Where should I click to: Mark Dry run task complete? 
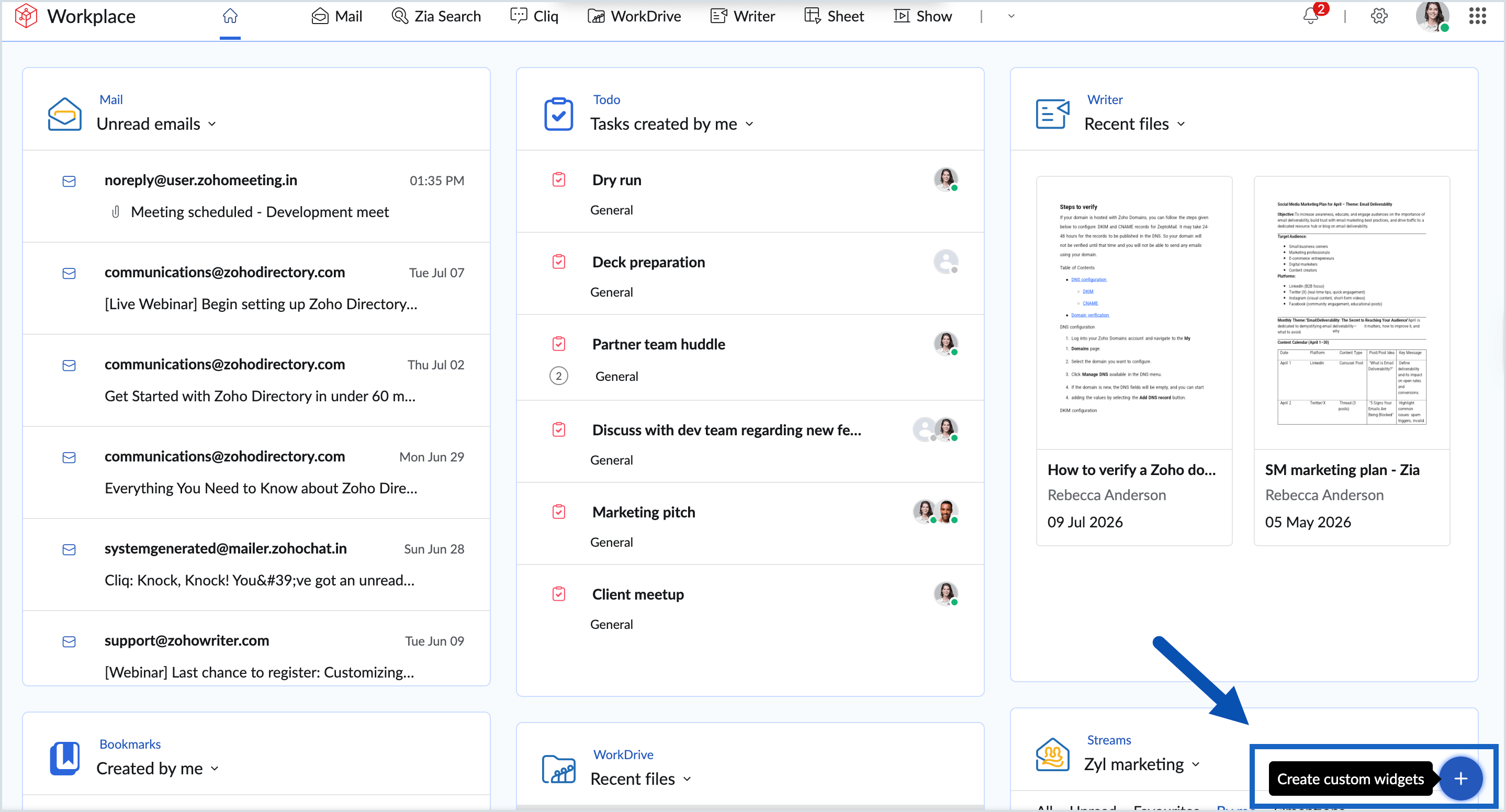(558, 179)
